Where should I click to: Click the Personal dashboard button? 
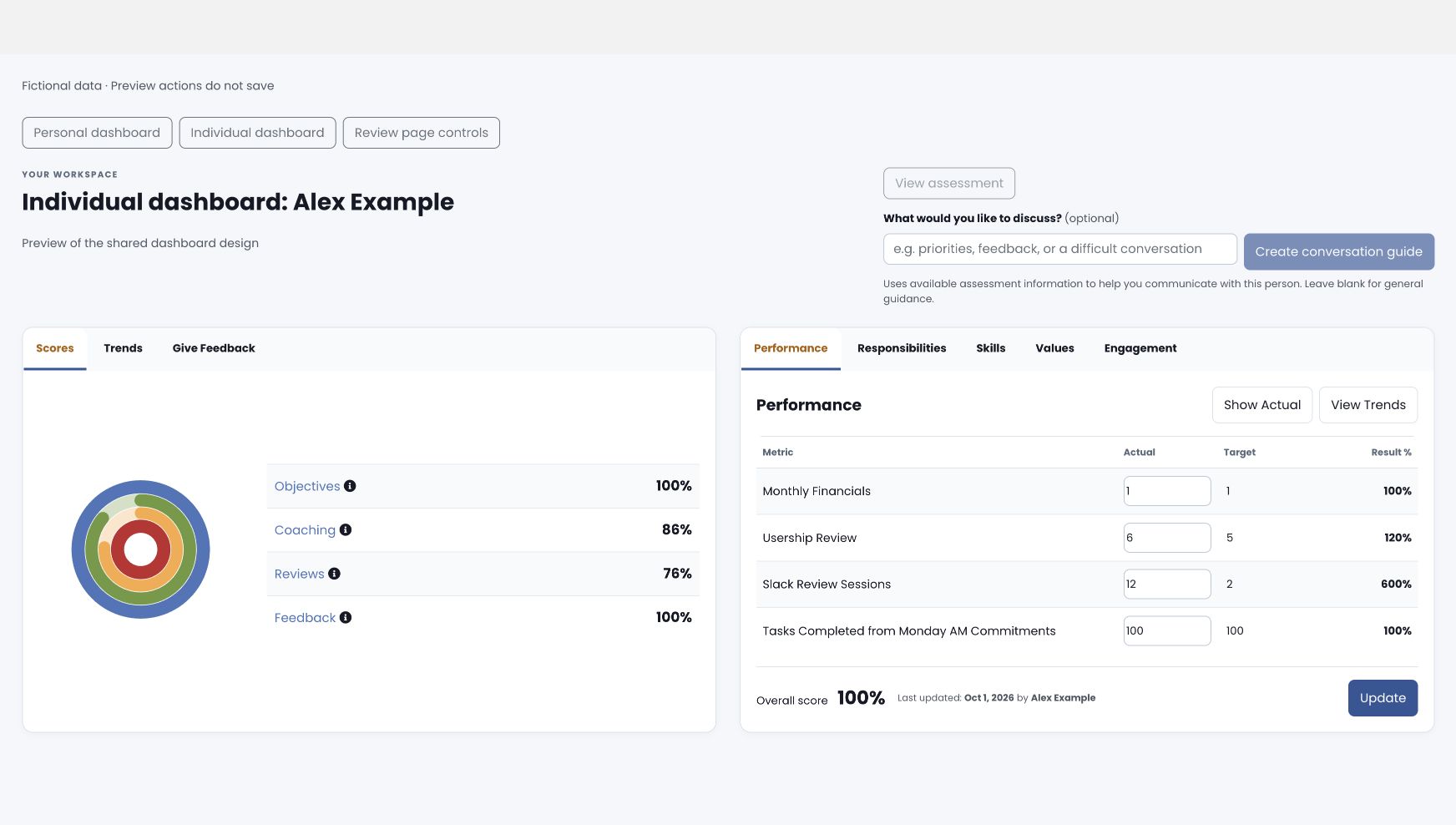97,133
